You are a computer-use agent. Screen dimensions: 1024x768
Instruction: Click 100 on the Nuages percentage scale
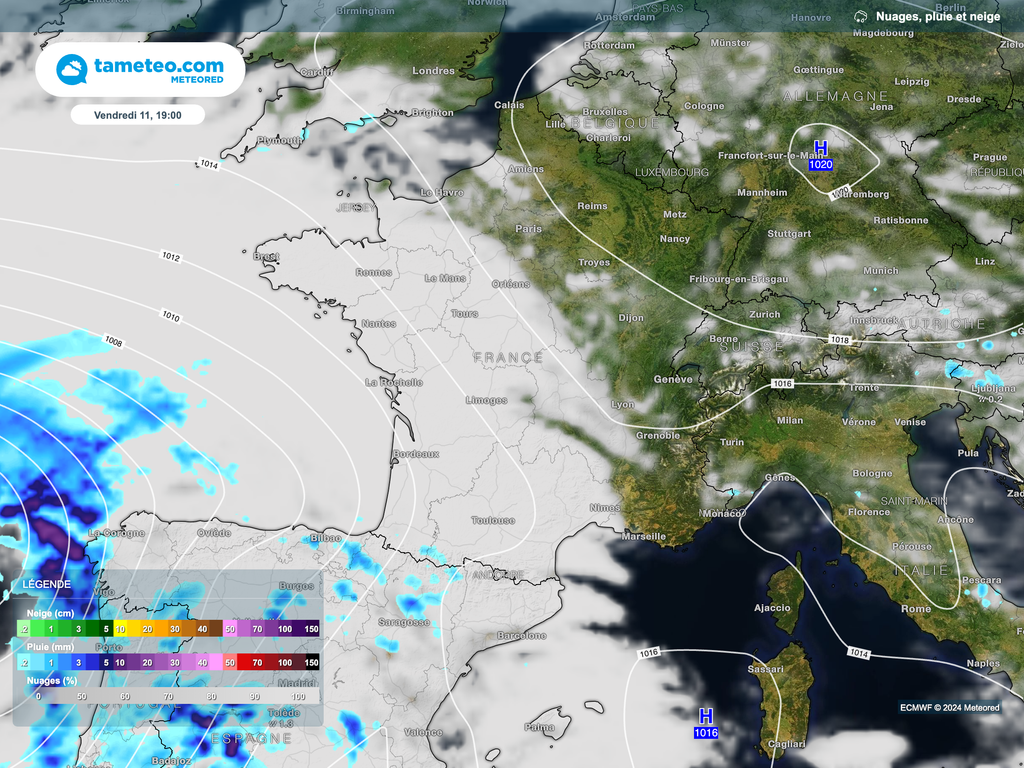297,696
